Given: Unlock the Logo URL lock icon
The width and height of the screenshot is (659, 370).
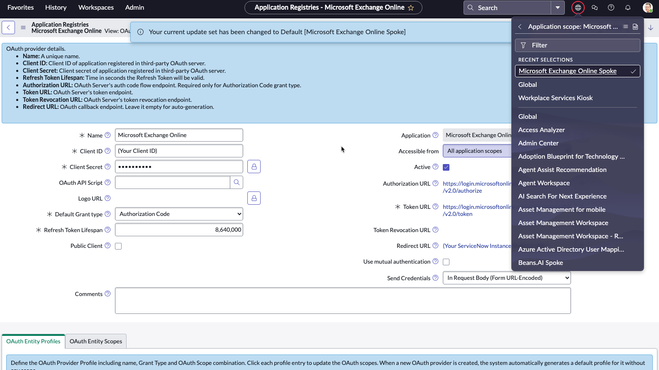Looking at the screenshot, I should point(254,198).
